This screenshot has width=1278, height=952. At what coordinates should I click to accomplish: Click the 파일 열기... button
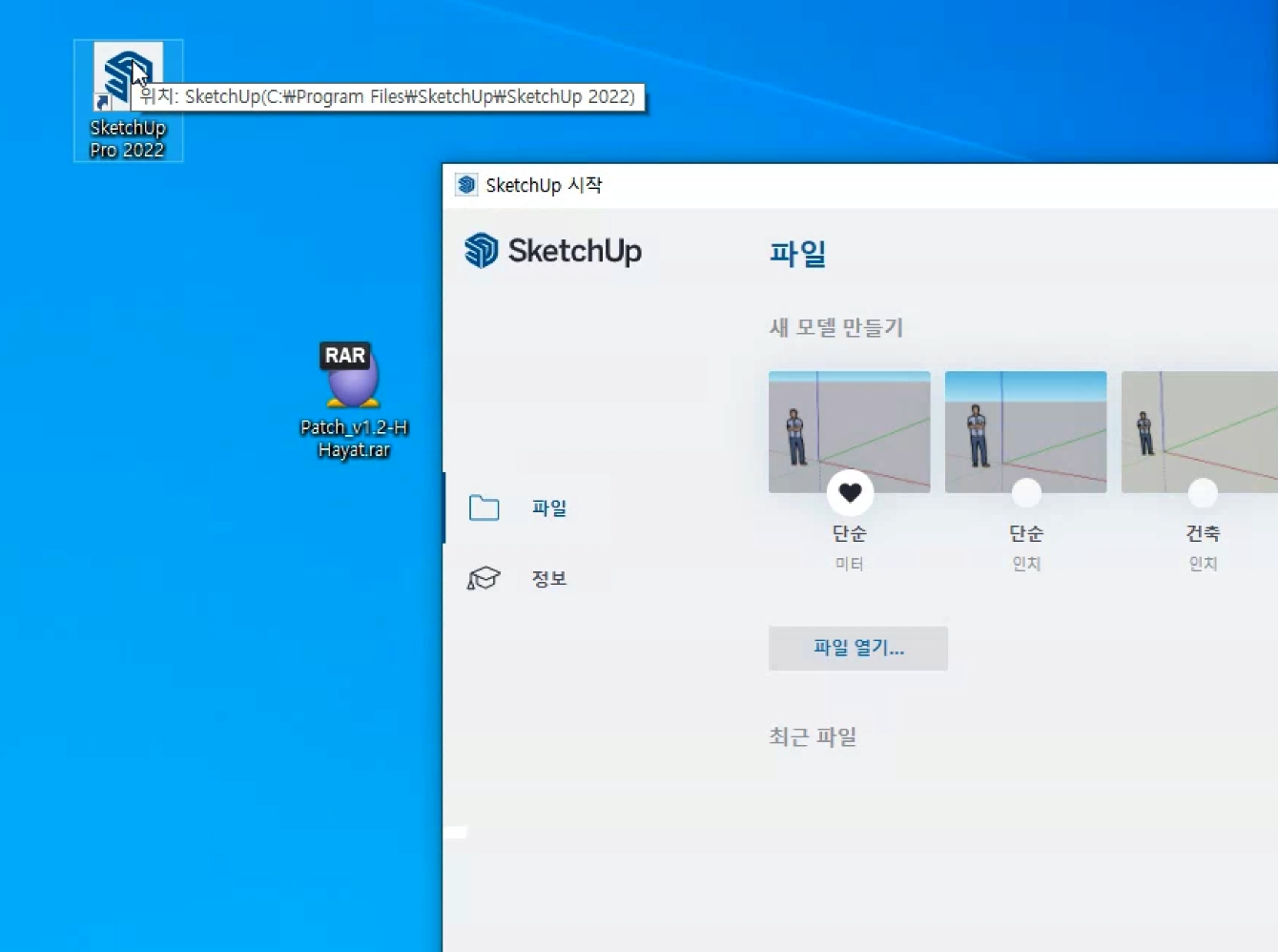pyautogui.click(x=858, y=649)
